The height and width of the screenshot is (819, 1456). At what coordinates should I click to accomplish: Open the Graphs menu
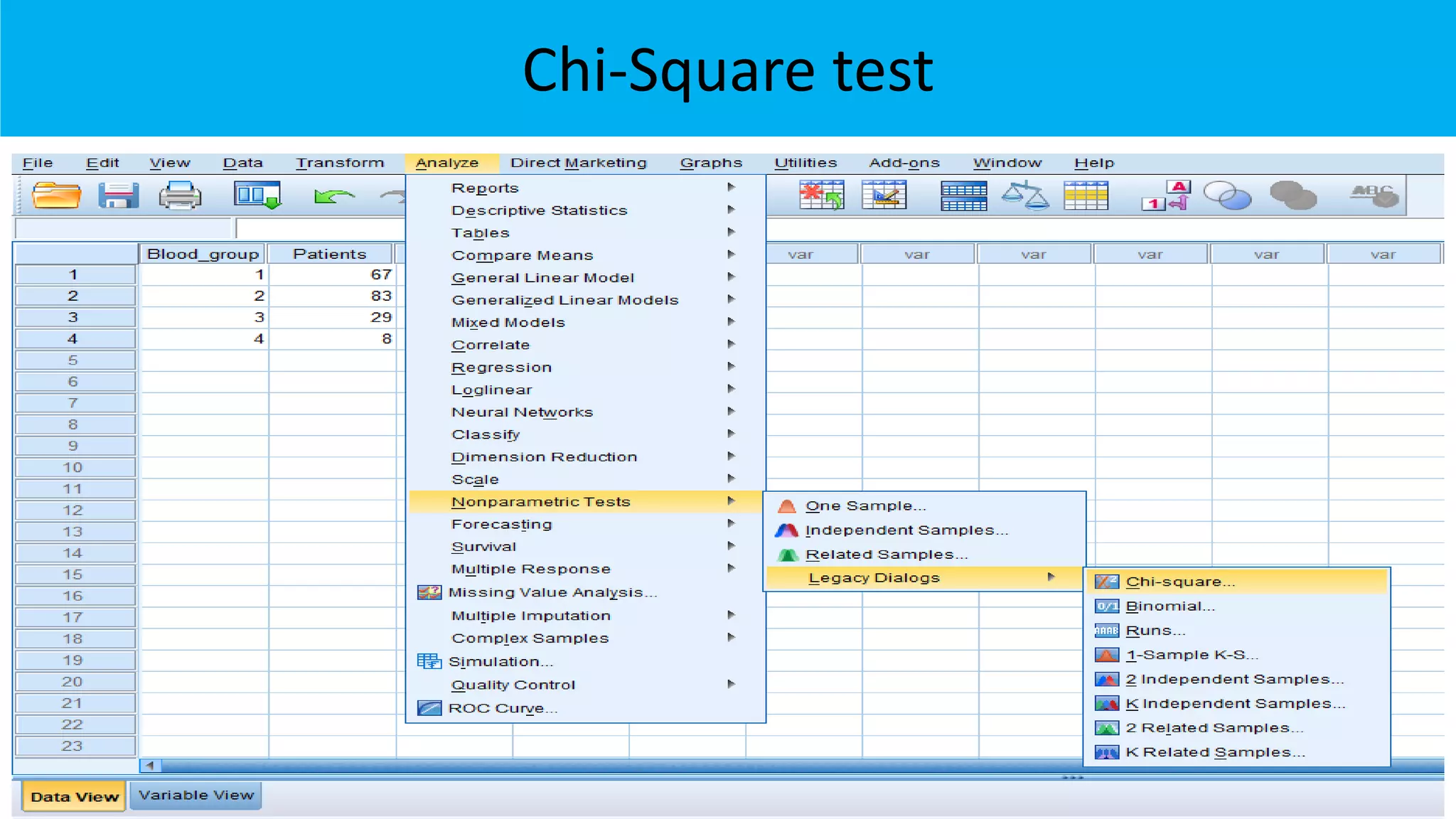pyautogui.click(x=711, y=163)
